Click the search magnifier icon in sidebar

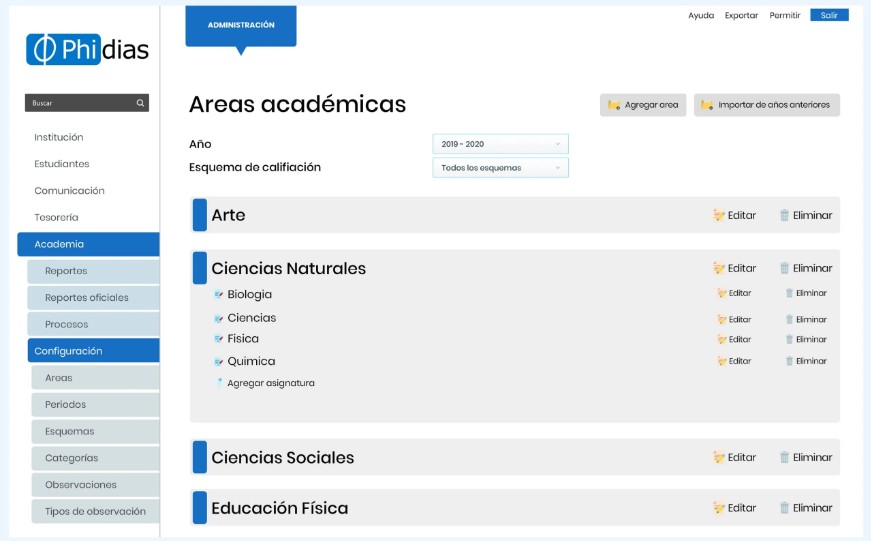(x=140, y=103)
